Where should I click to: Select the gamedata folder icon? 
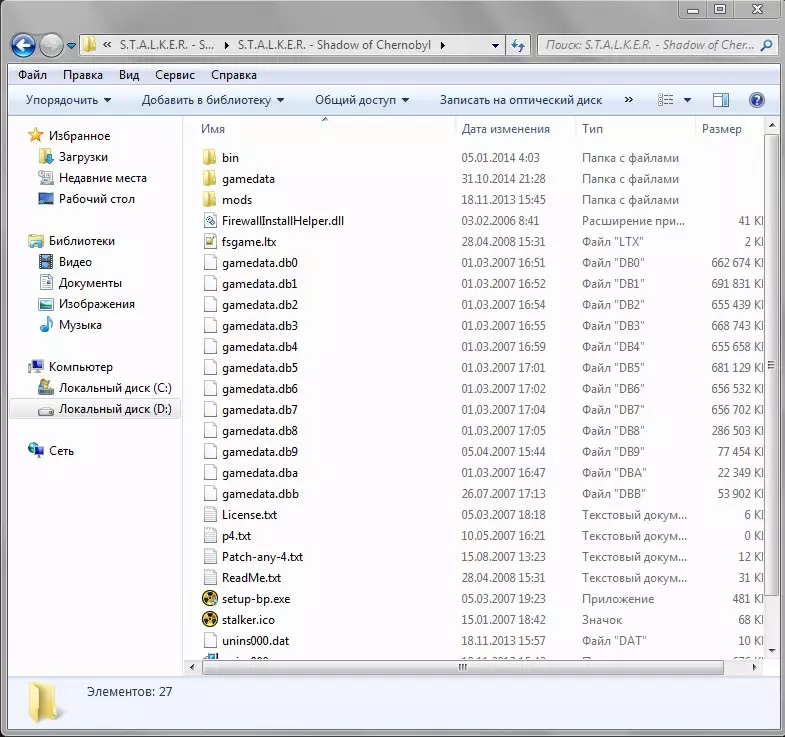pos(209,178)
